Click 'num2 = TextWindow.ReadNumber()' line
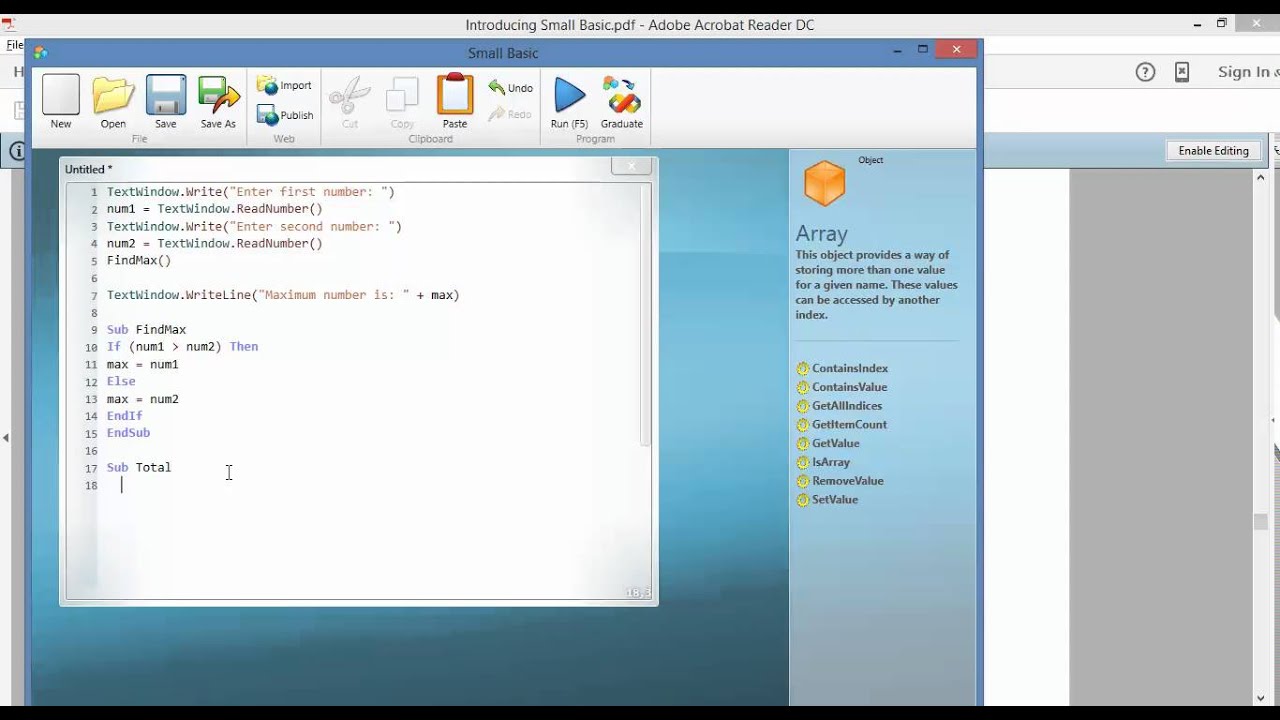This screenshot has width=1280, height=720. 215,244
